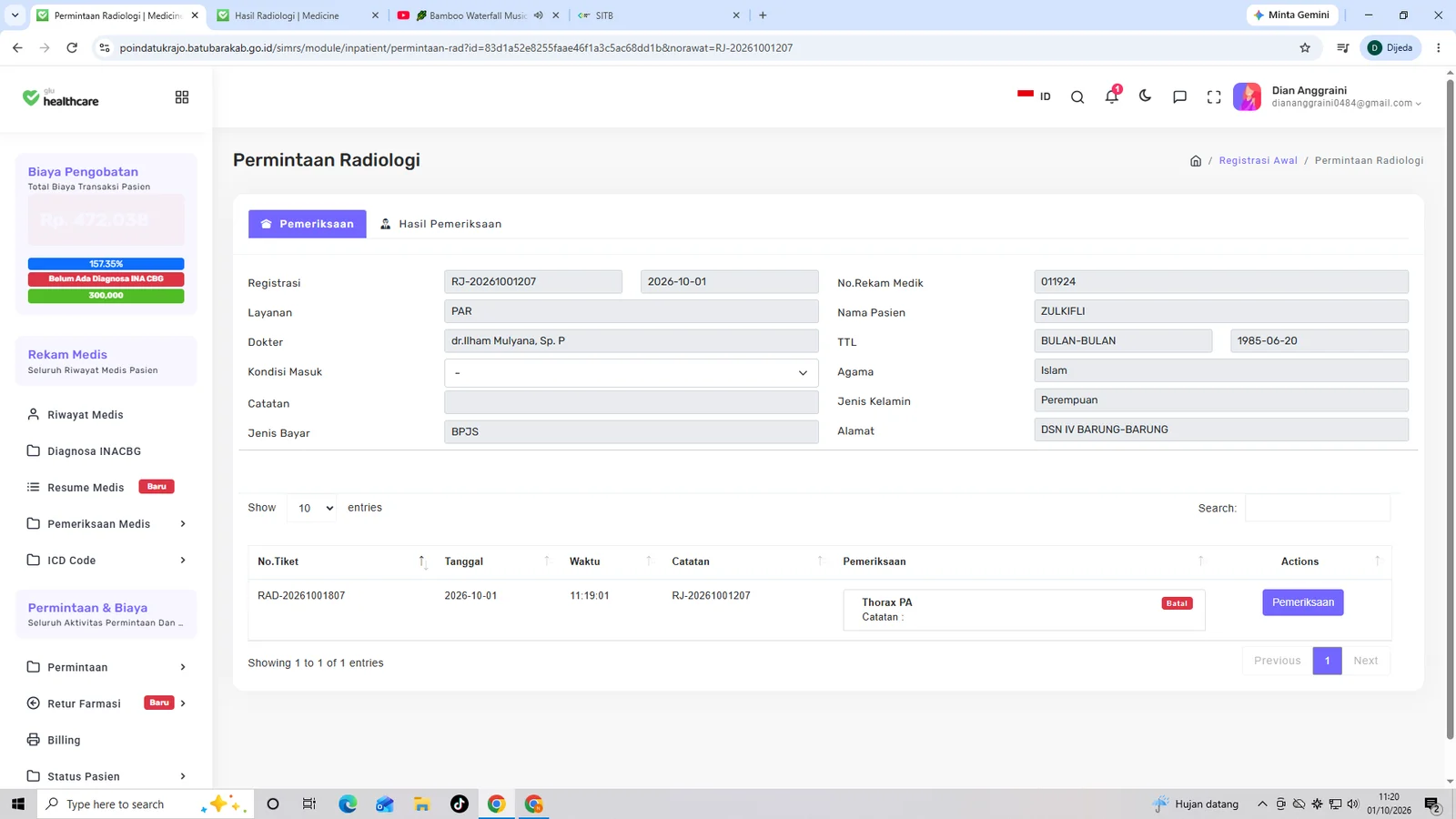Open the notifications bell icon
This screenshot has height=819, width=1456.
[1112, 96]
